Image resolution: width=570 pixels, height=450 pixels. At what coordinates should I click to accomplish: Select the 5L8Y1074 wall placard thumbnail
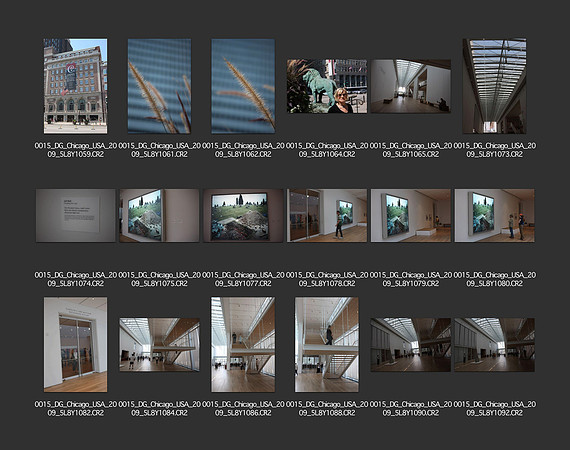(x=76, y=215)
